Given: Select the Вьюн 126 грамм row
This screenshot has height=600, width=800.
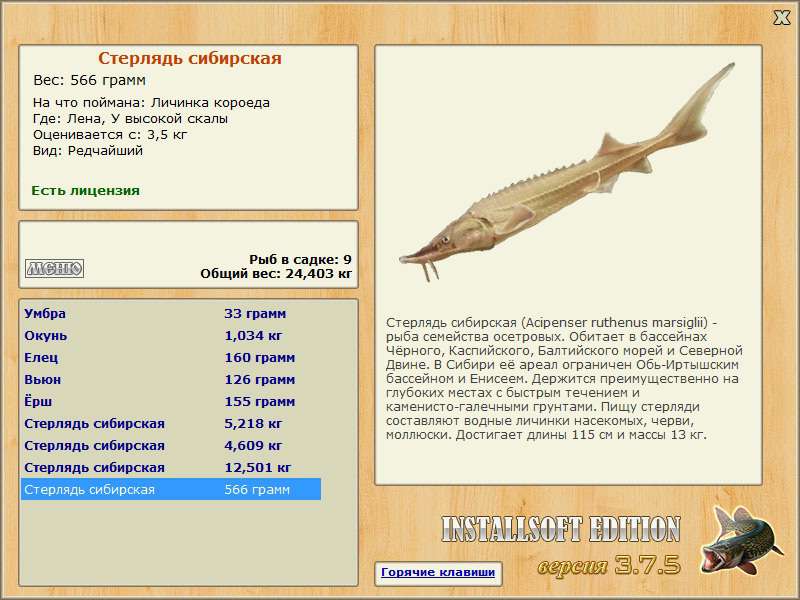Looking at the screenshot, I should click(171, 379).
